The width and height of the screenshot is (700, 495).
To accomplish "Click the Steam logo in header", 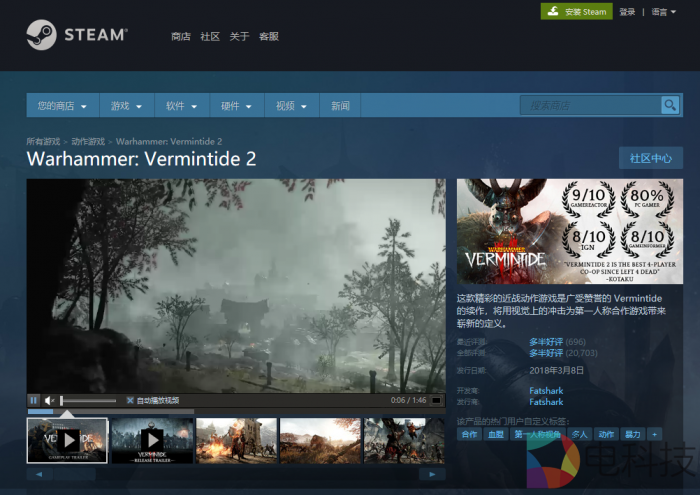I will coord(77,35).
